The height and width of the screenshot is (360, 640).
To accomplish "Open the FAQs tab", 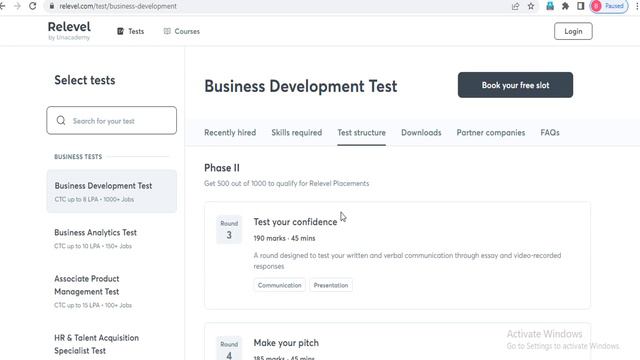I will click(x=550, y=133).
